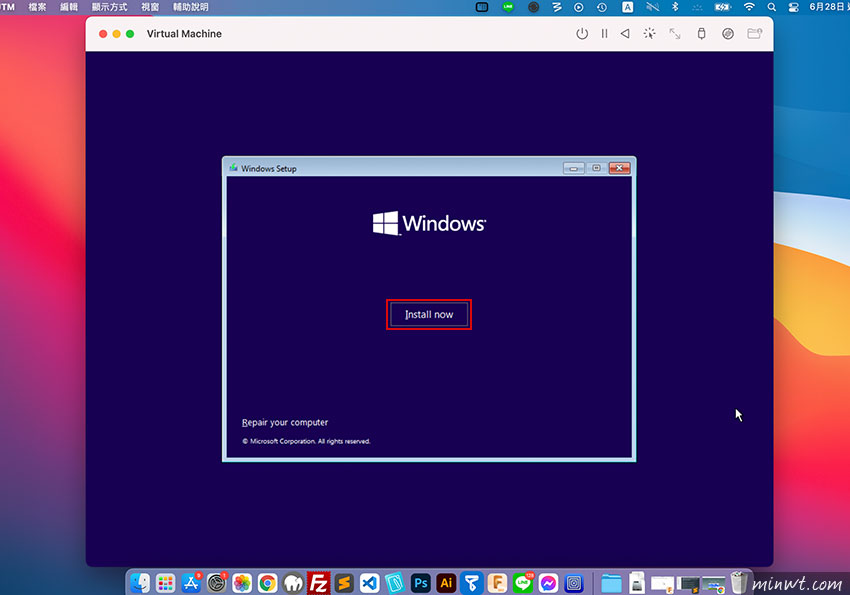Open Visual Studio Code from the Dock
Viewport: 850px width, 595px height.
[369, 583]
